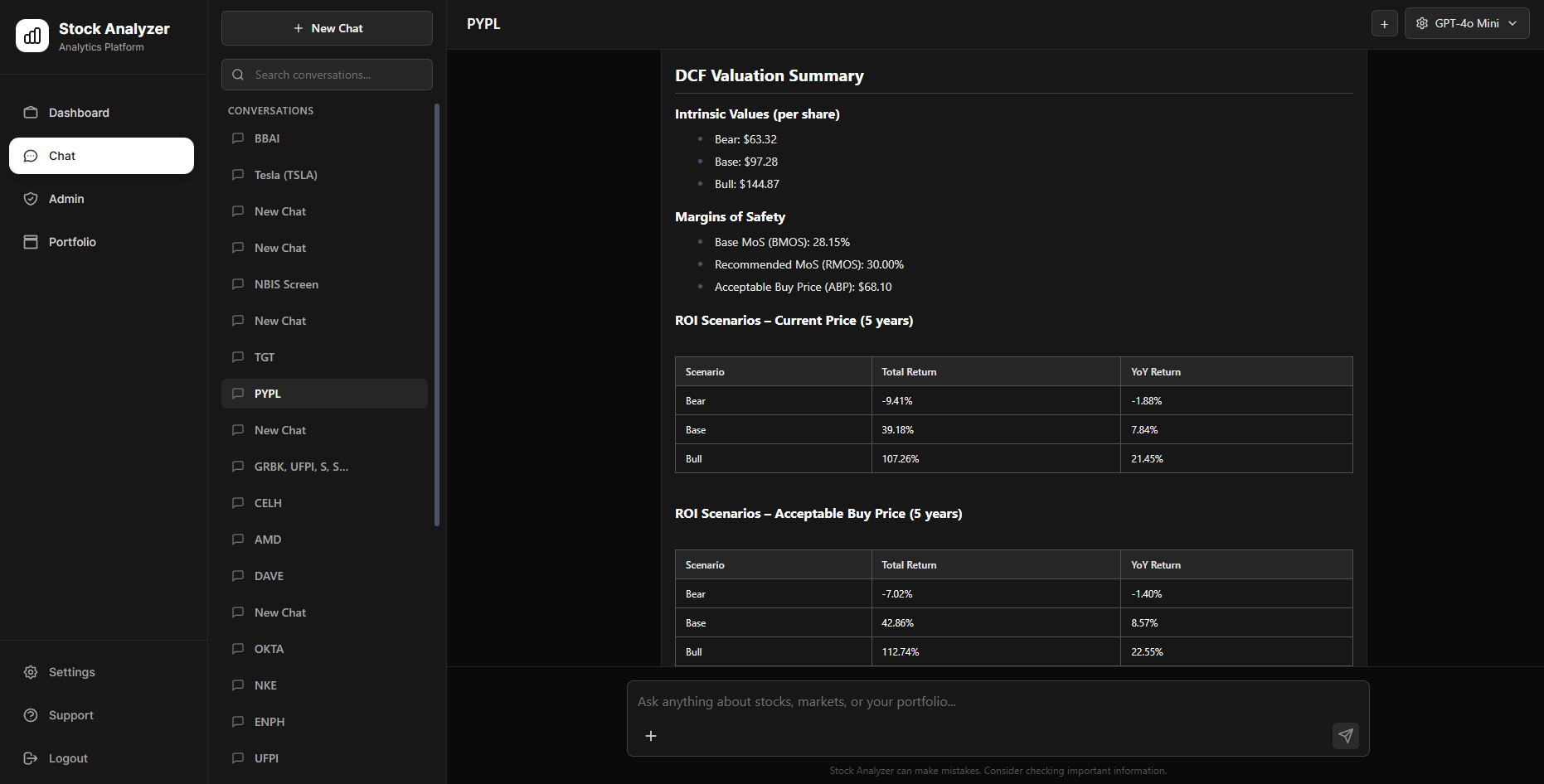Select the Chat sidebar icon

[x=31, y=155]
